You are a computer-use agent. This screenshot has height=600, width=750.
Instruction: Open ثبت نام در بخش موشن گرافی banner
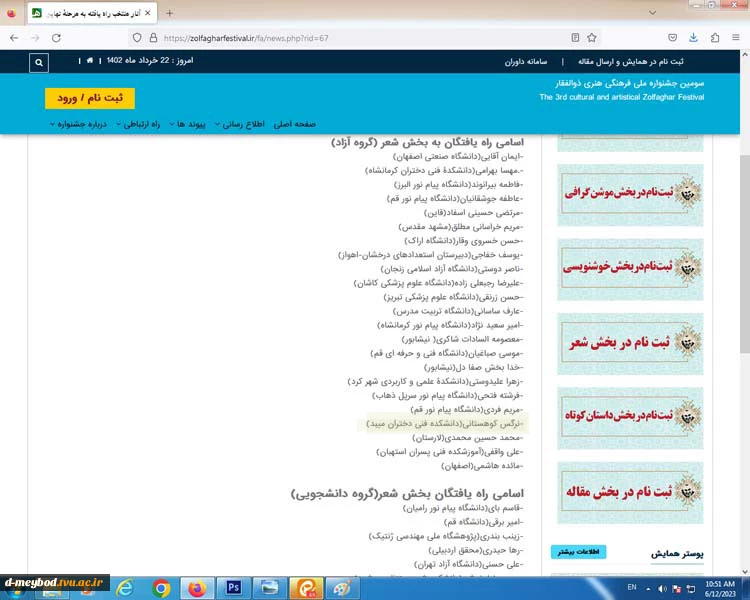coord(630,195)
